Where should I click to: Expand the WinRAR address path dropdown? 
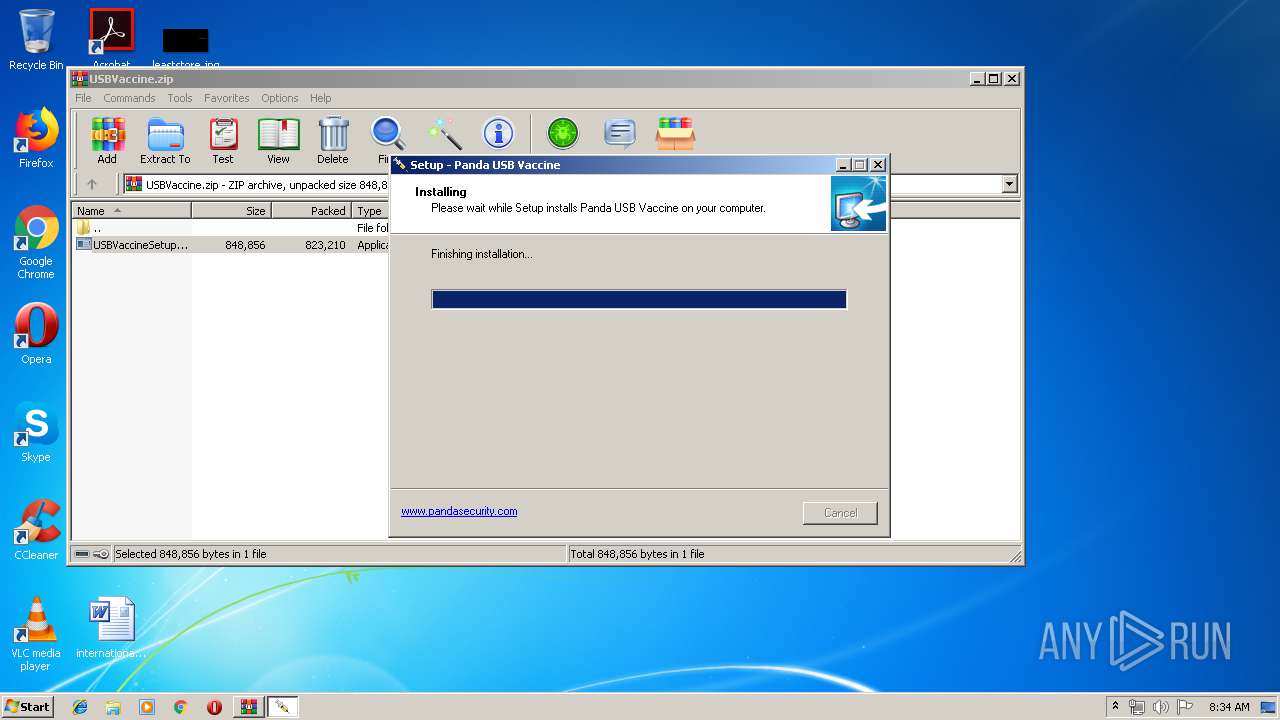coord(1009,184)
